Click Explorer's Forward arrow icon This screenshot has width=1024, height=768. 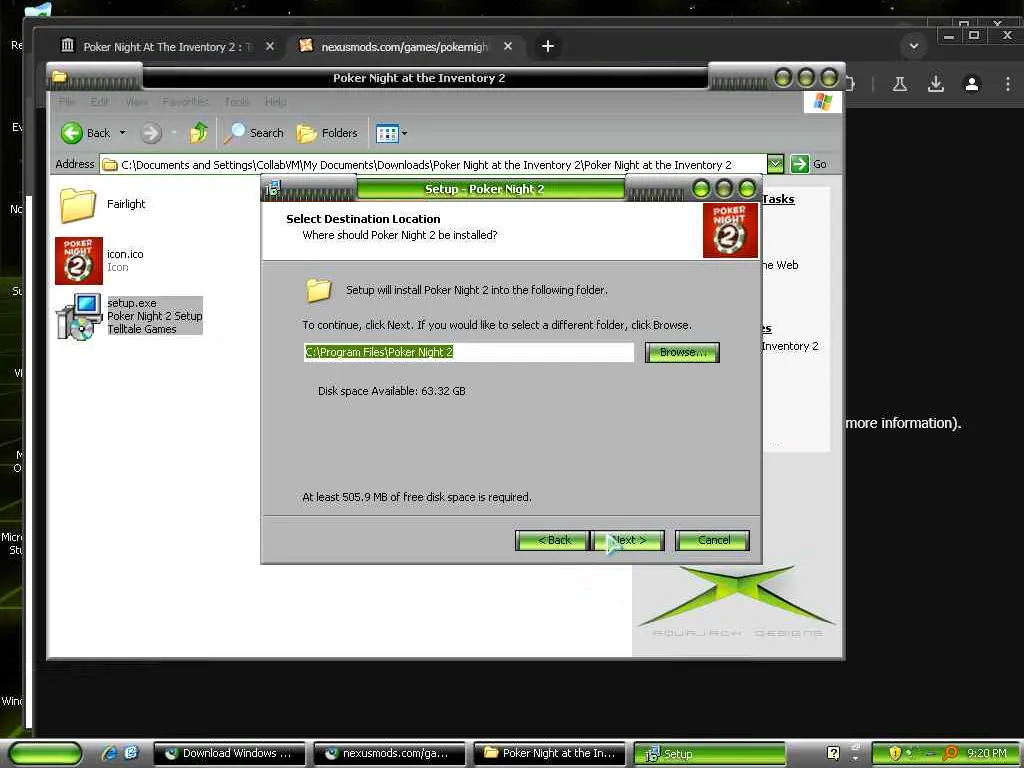click(151, 133)
